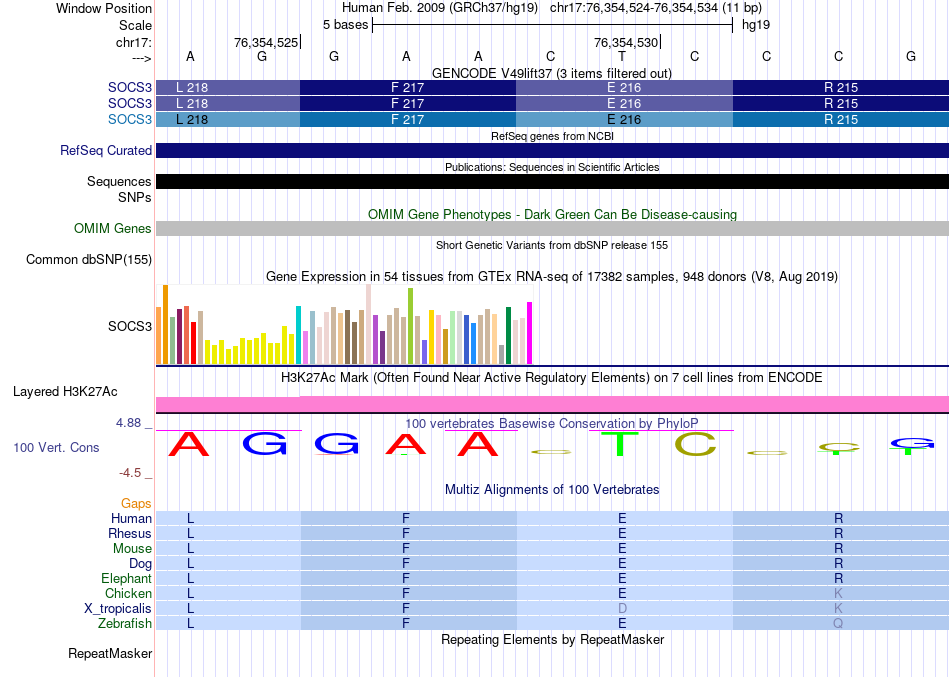This screenshot has width=950, height=677.
Task: Select the Rhesus species label
Action: point(130,533)
